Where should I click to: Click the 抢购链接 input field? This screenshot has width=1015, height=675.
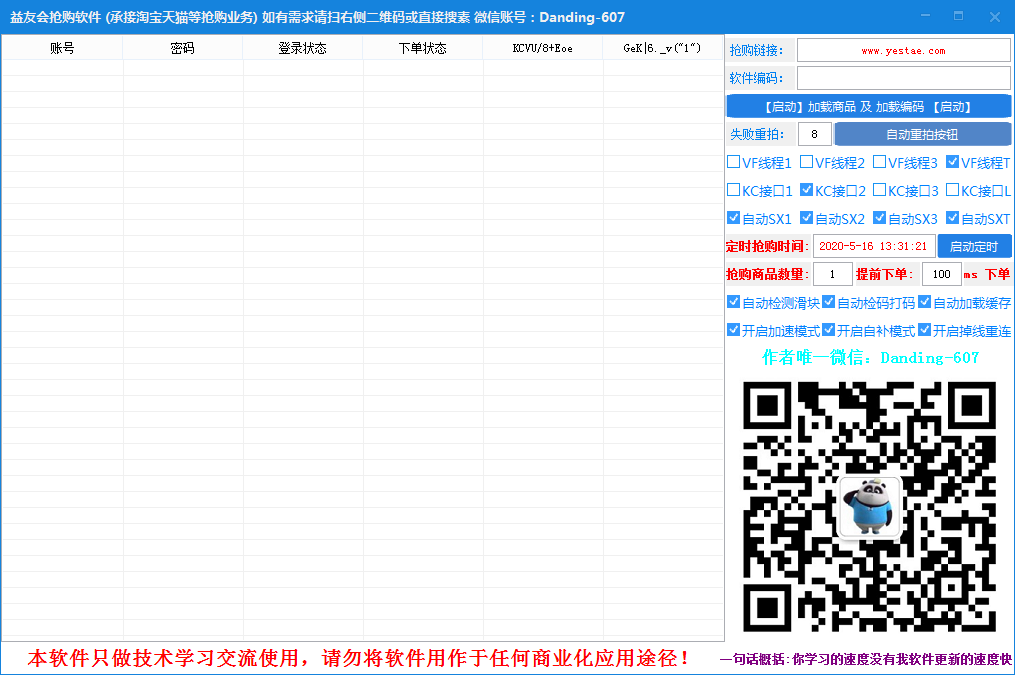[903, 50]
